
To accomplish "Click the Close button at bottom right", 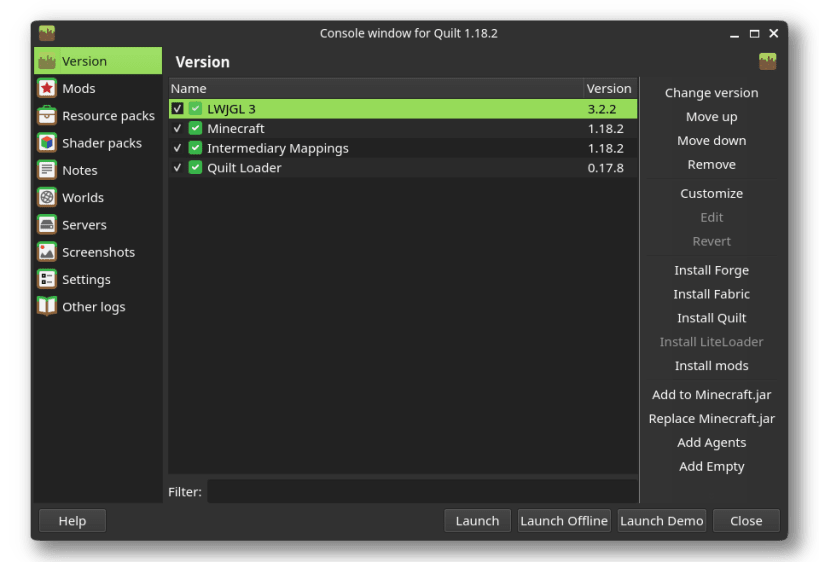I will (746, 521).
